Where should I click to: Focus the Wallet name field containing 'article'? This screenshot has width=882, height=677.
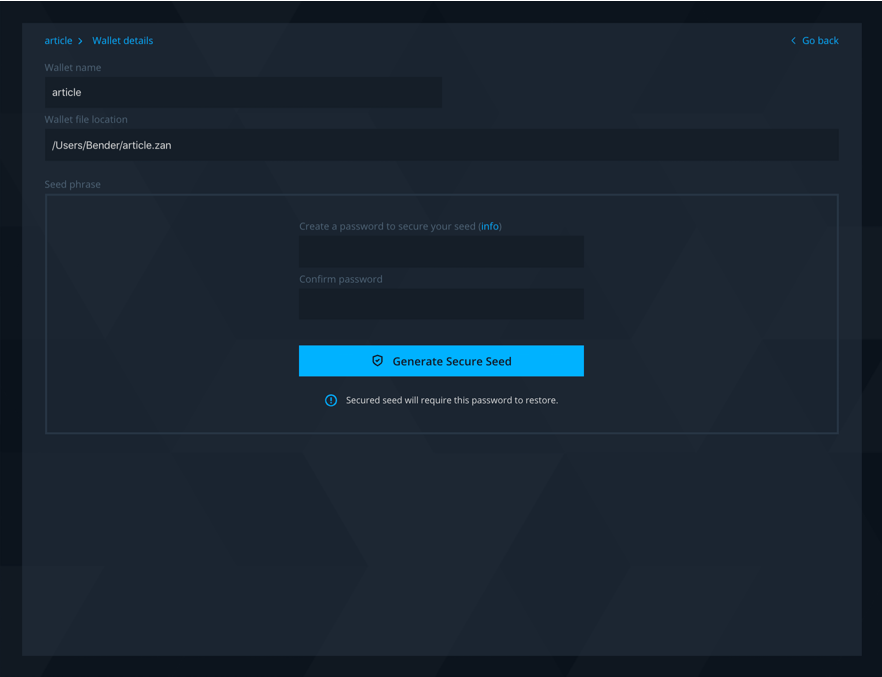pyautogui.click(x=243, y=92)
